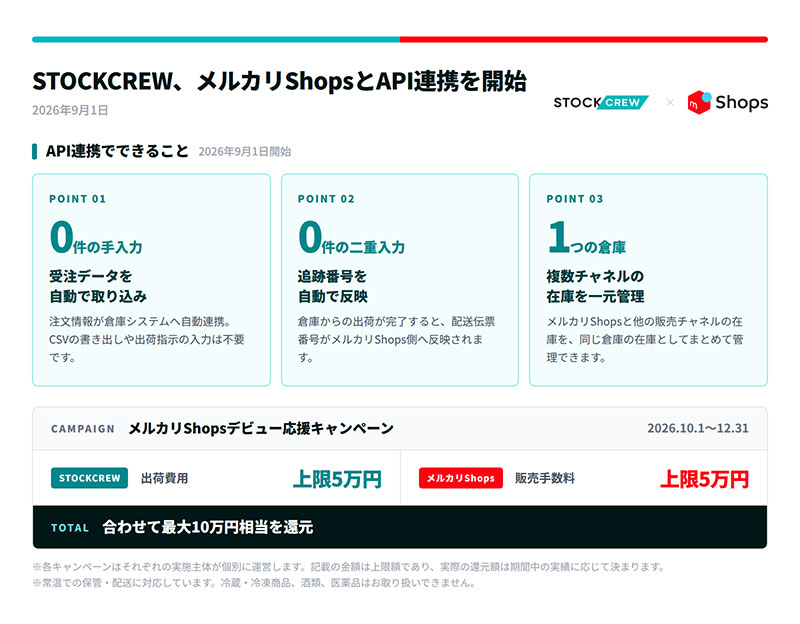Click the STOCKCREW logo at top right
Viewport: 800px width, 624px height.
[601, 103]
